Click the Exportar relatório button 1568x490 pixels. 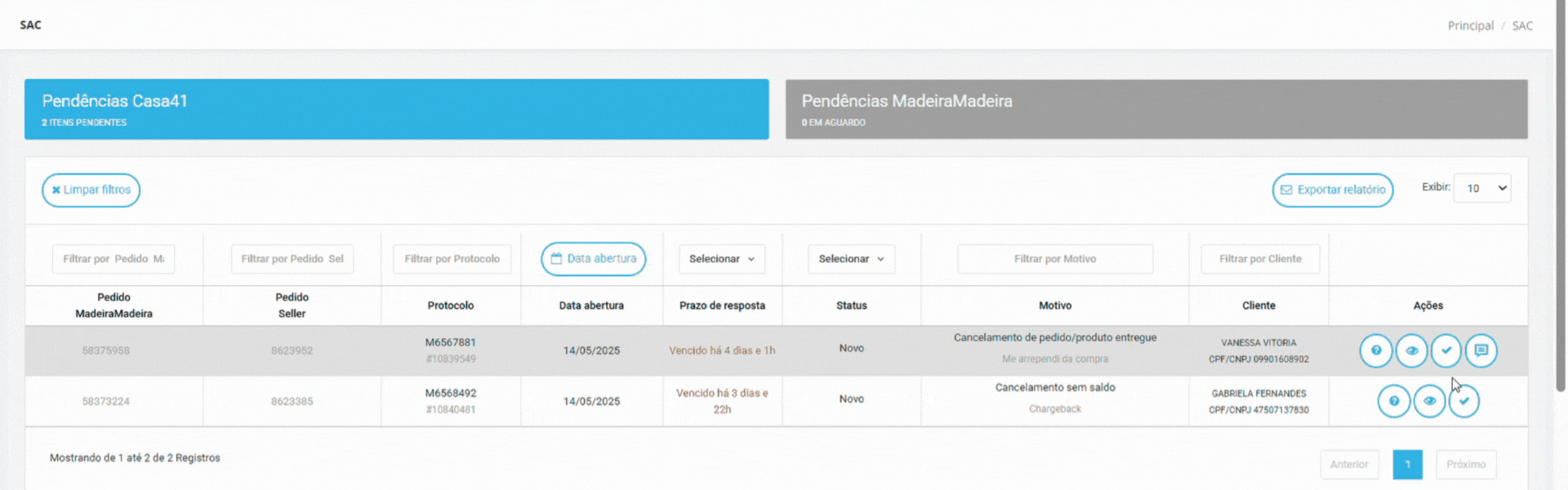(x=1333, y=190)
